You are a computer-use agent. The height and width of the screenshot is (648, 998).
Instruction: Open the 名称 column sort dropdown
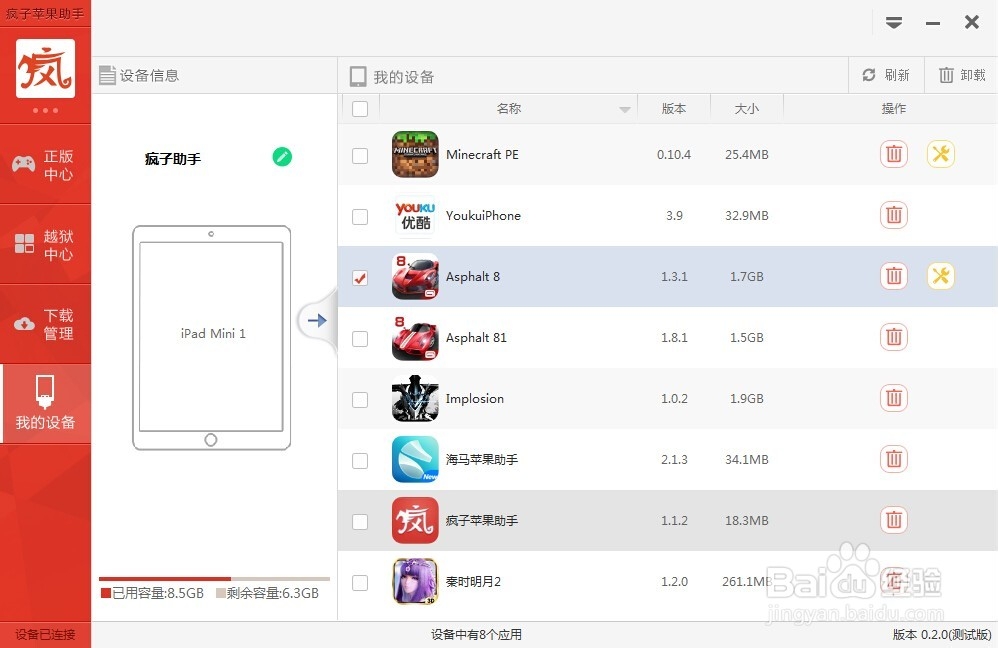click(x=626, y=108)
